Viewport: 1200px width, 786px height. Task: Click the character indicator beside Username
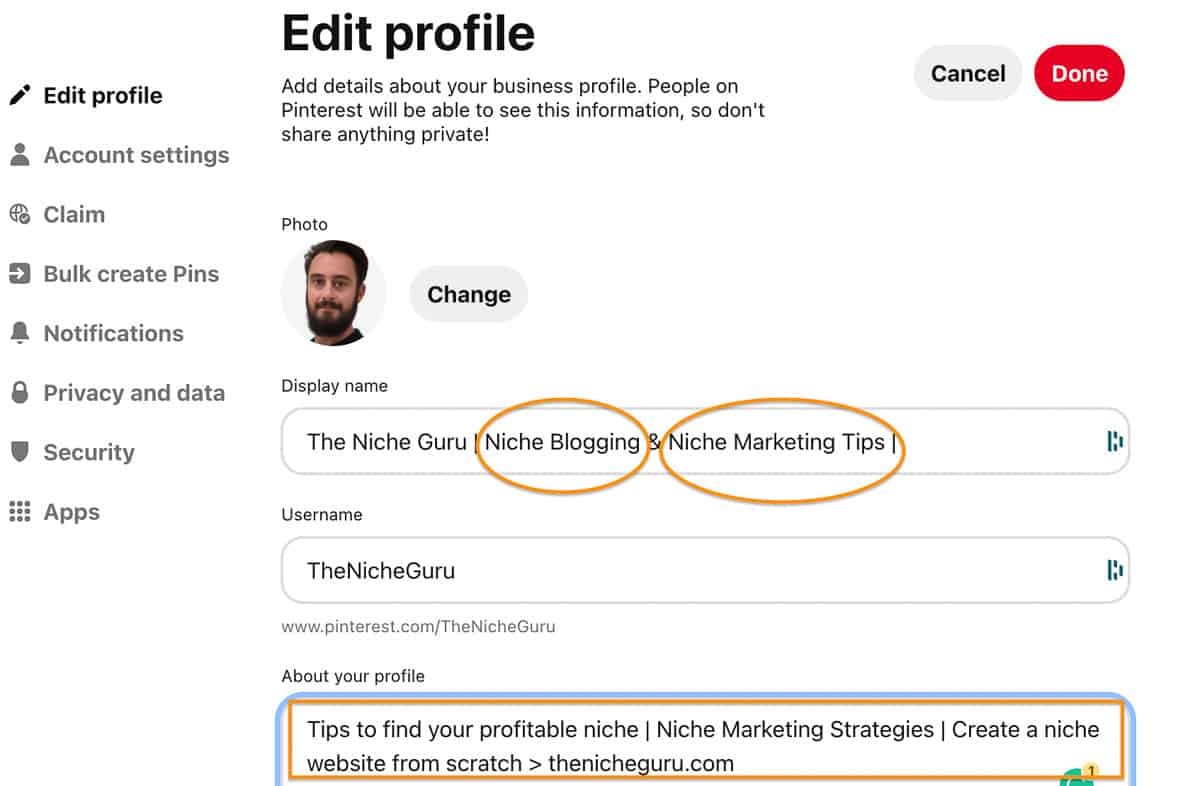(x=1114, y=571)
